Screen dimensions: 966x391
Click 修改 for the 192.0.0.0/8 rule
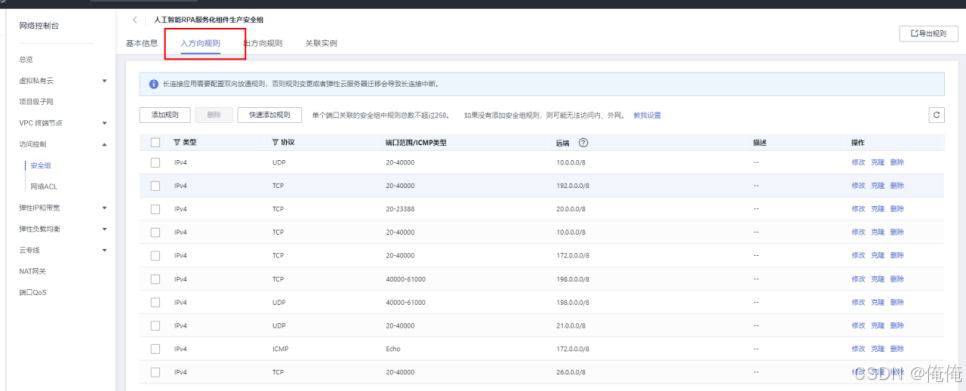click(858, 185)
